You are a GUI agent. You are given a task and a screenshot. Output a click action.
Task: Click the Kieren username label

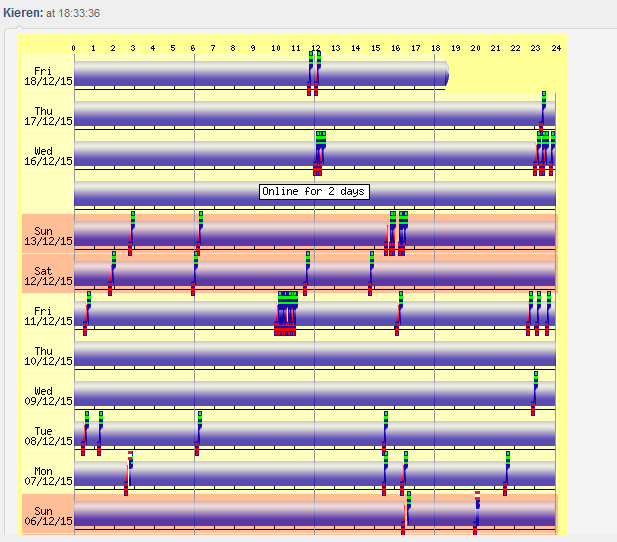click(23, 13)
